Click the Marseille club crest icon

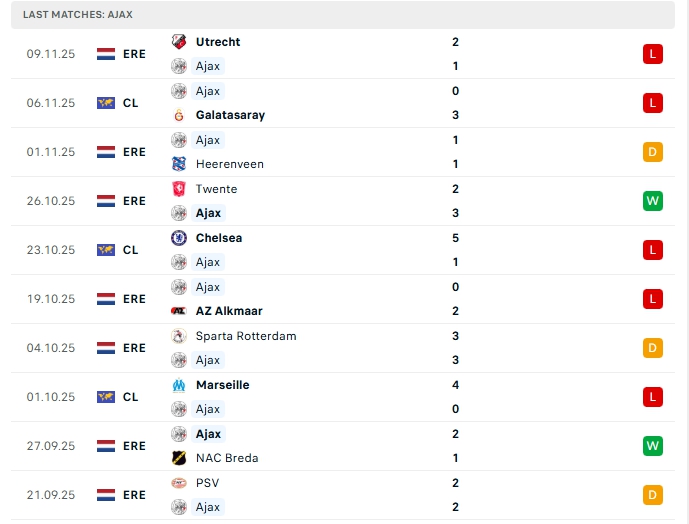click(x=179, y=385)
